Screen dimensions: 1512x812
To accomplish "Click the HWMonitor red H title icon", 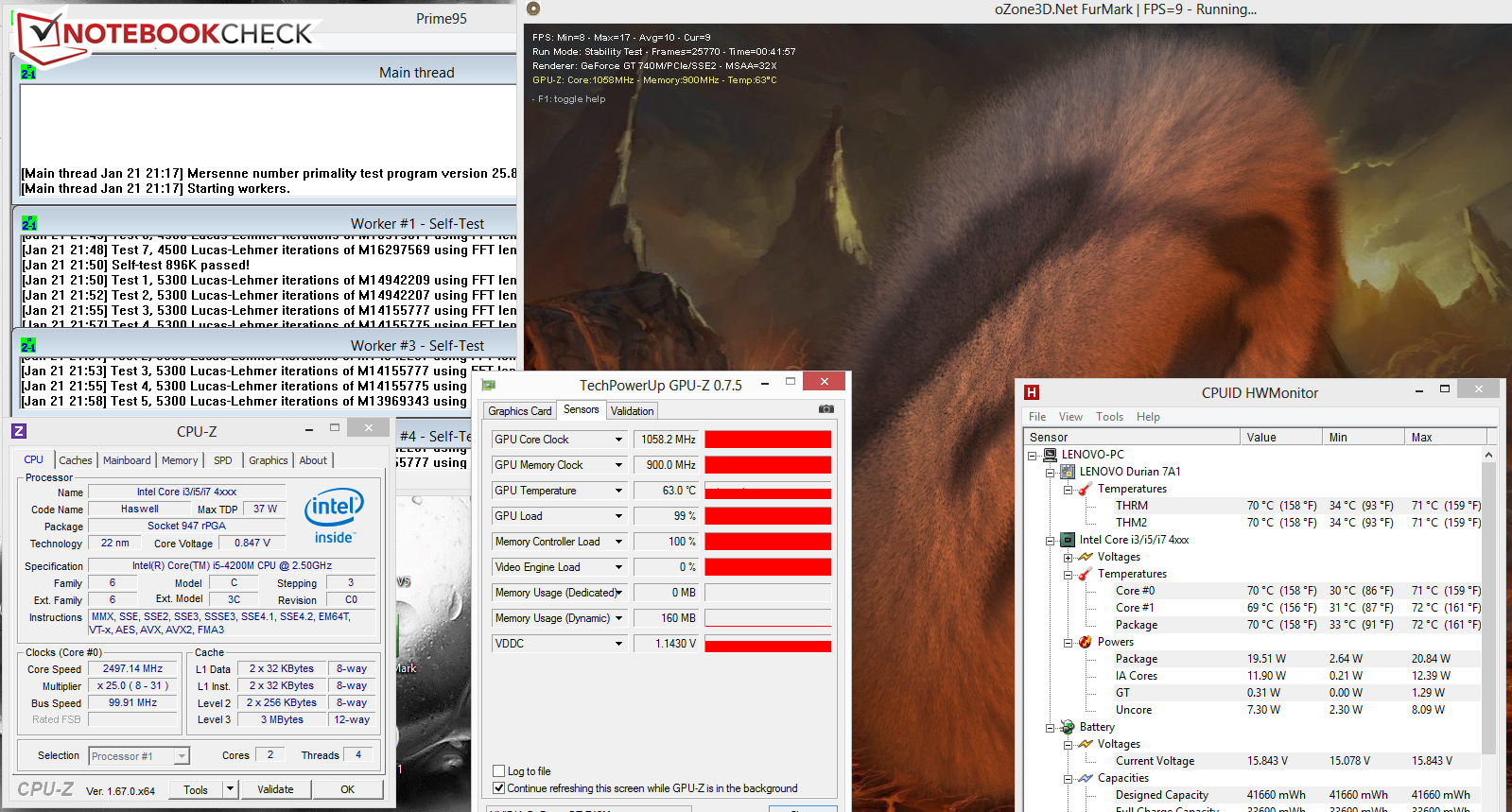I will click(1032, 392).
